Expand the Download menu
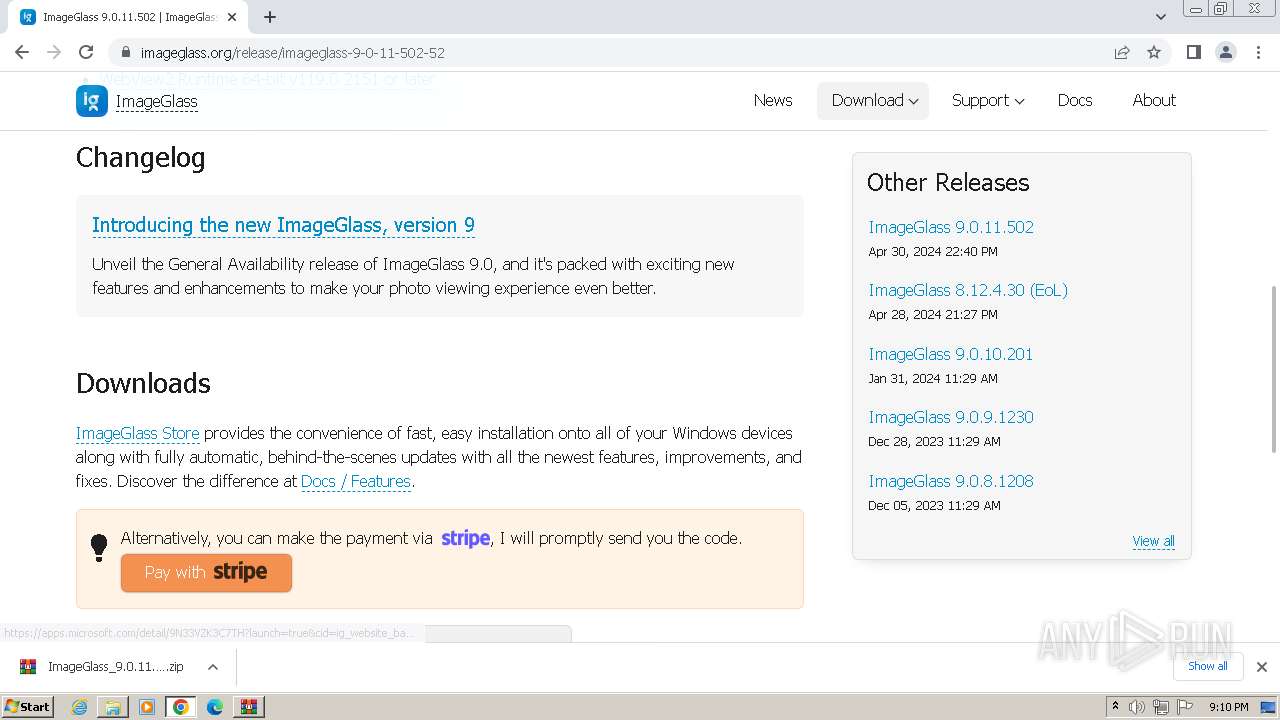This screenshot has width=1280, height=720. tap(873, 100)
